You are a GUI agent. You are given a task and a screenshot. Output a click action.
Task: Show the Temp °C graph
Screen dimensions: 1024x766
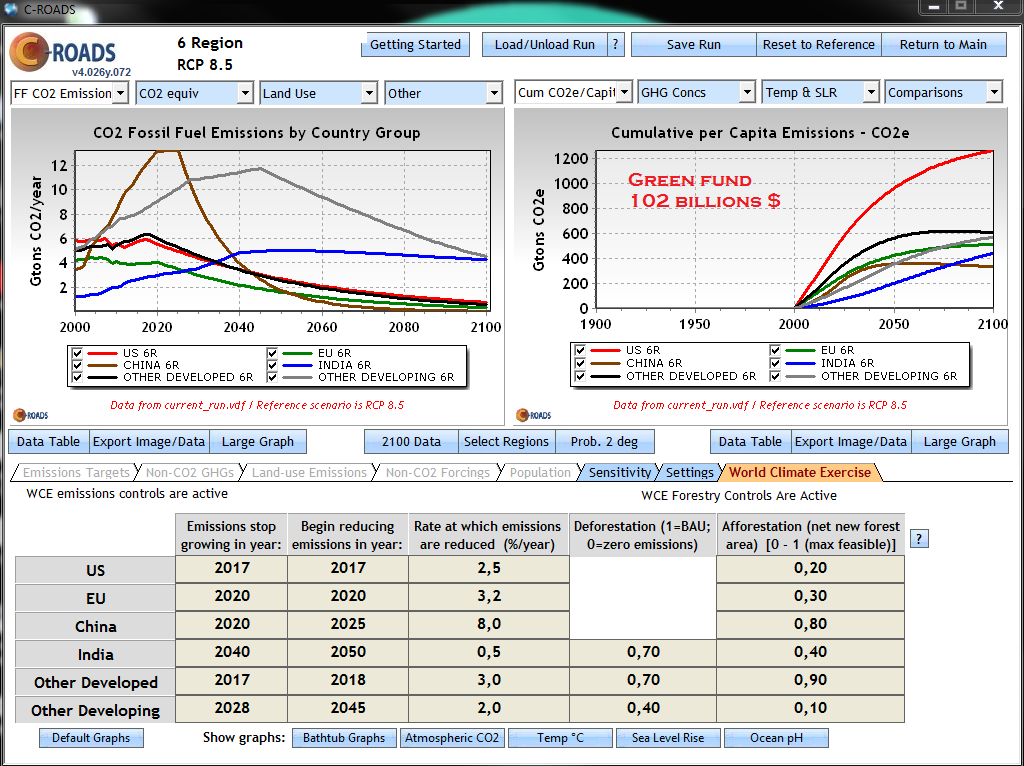pyautogui.click(x=560, y=738)
